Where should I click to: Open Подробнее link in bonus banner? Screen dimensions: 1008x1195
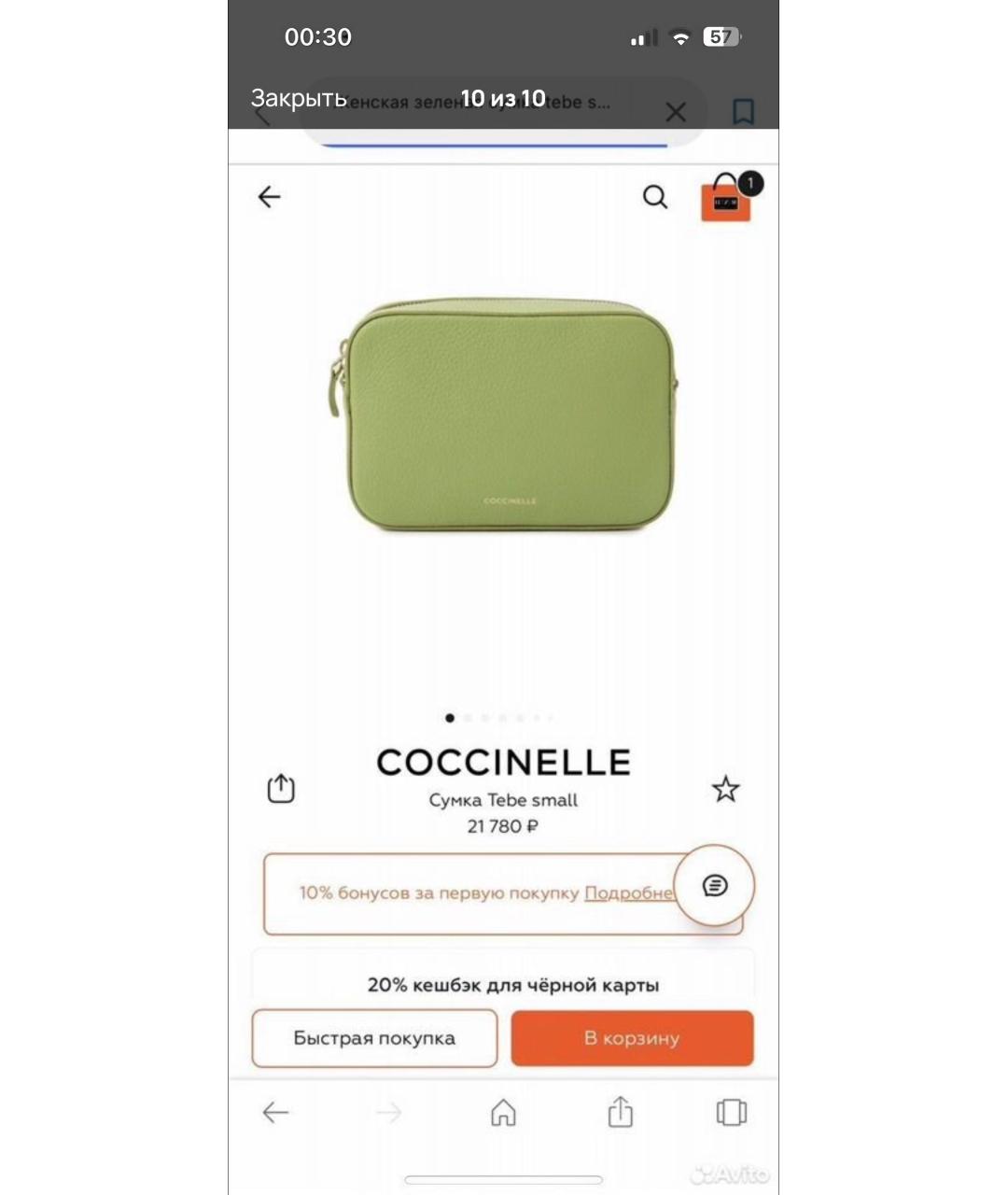tap(628, 893)
